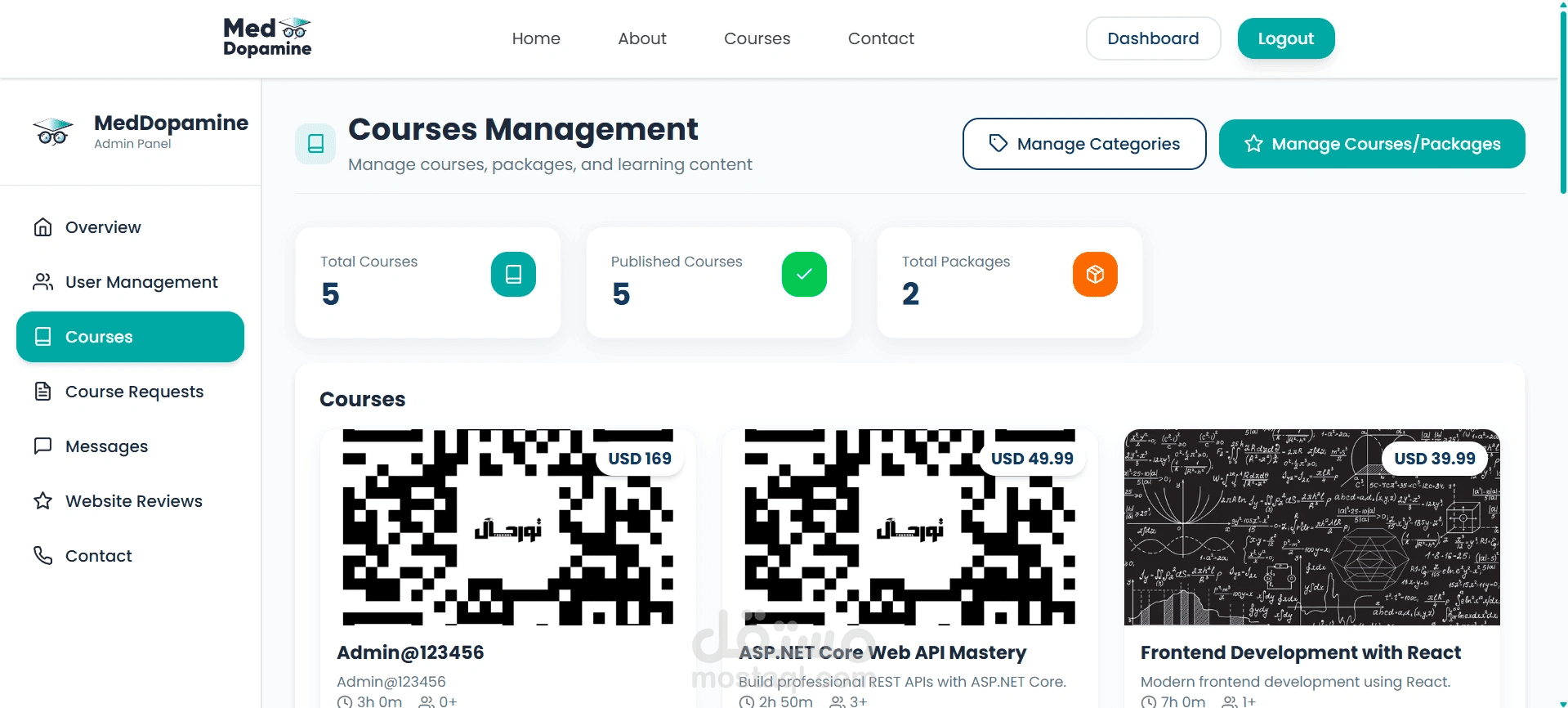
Task: Click the Courses section heading
Action: pyautogui.click(x=363, y=399)
